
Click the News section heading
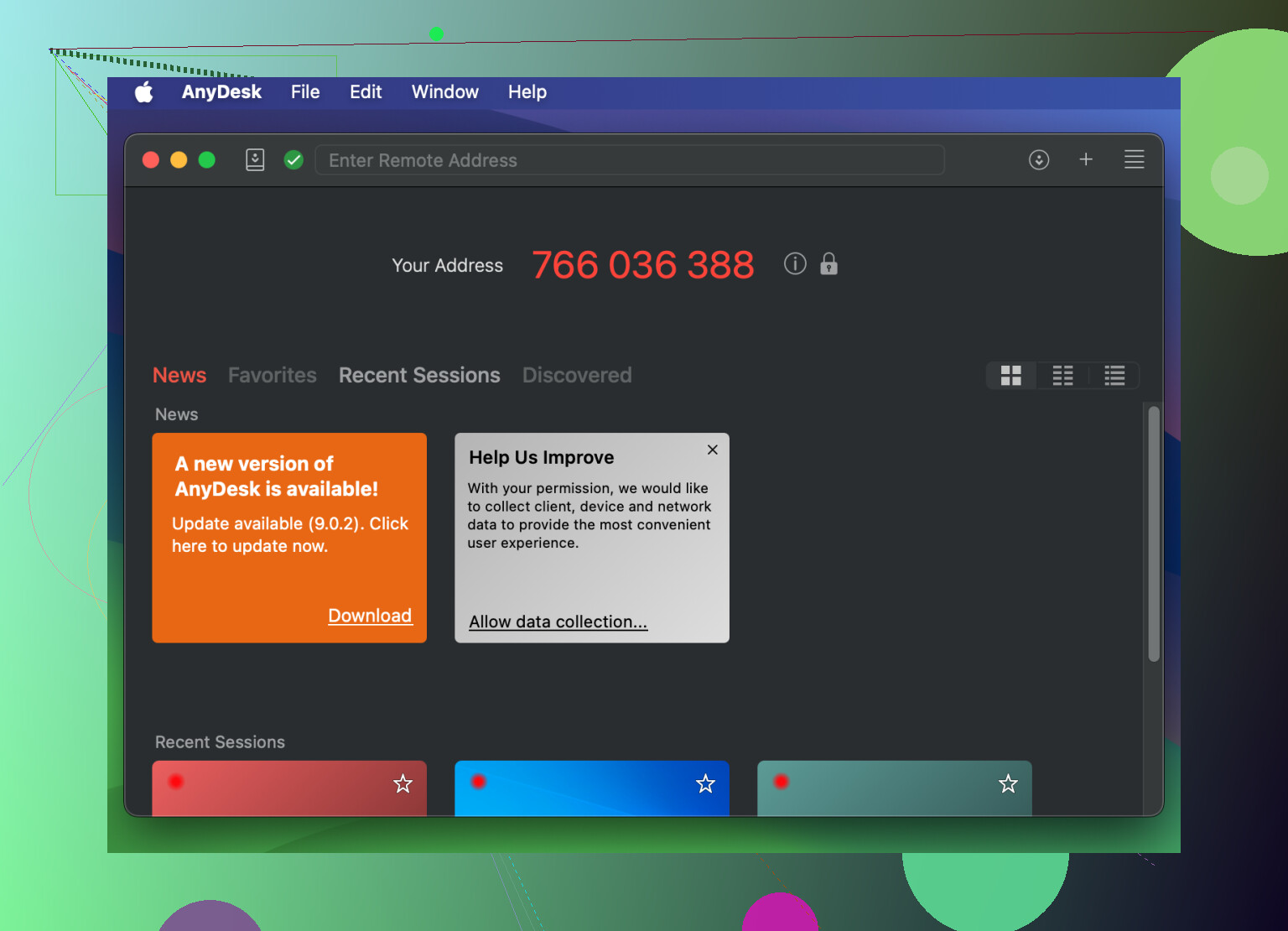[x=176, y=414]
